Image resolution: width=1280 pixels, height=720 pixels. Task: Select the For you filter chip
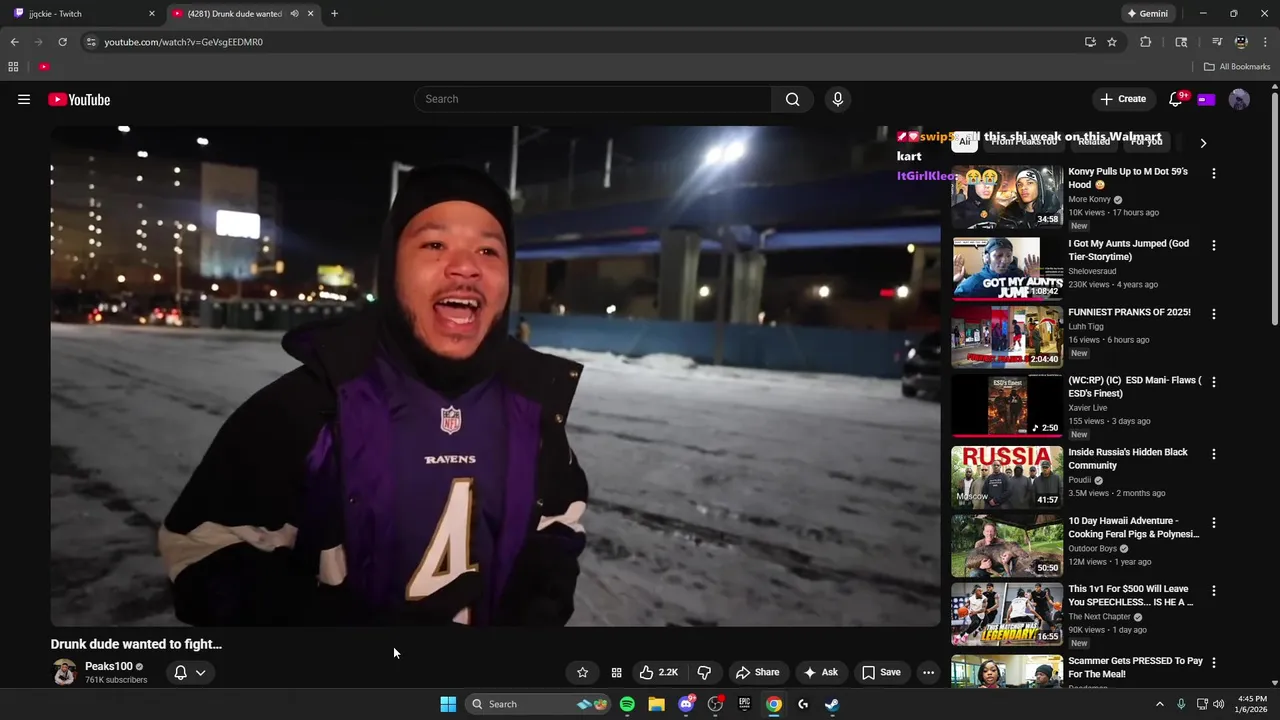[1147, 142]
